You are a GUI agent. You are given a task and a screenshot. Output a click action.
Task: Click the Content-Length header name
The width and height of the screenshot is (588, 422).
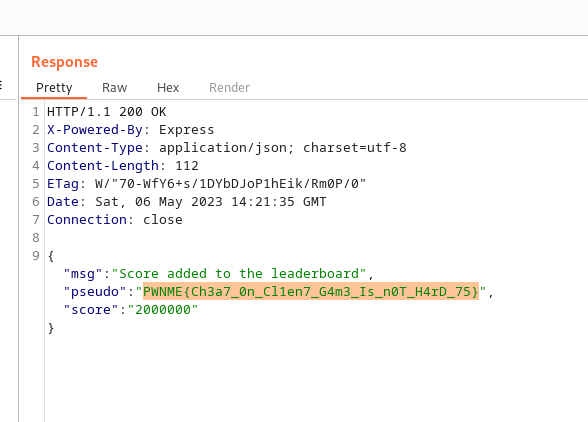tap(103, 166)
